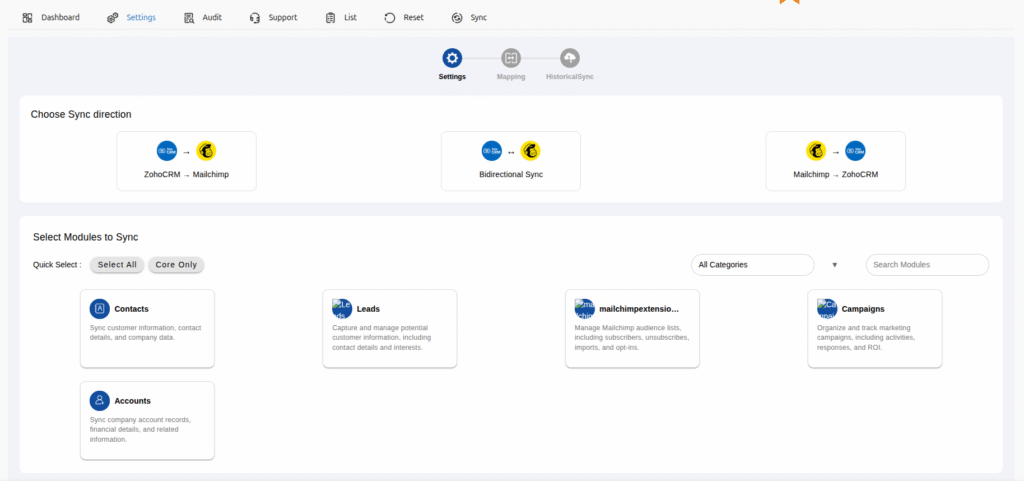Image resolution: width=1024 pixels, height=481 pixels.
Task: Click the HistoricalSync step label
Action: coord(570,77)
